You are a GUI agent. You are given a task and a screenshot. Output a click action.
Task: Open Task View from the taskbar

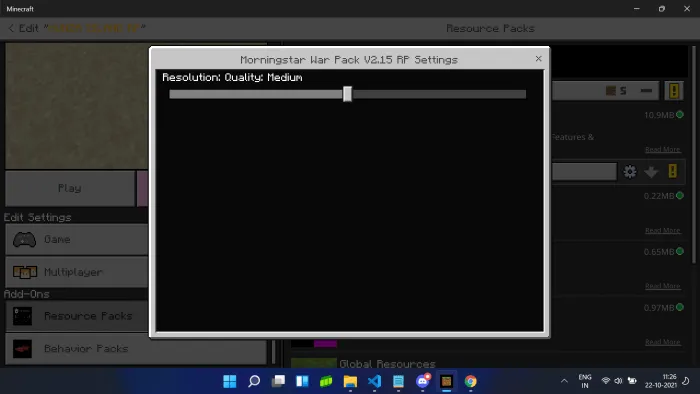(278, 381)
